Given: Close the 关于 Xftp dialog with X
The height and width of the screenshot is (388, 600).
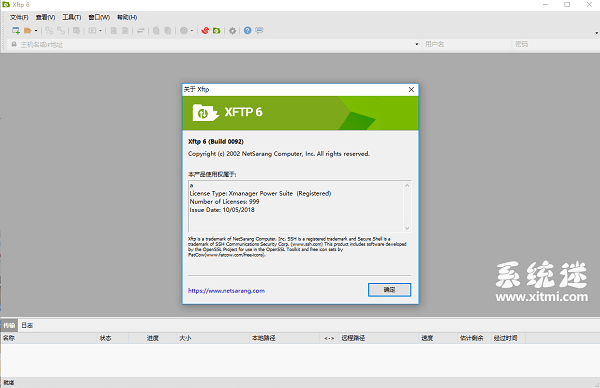Looking at the screenshot, I should click(411, 90).
